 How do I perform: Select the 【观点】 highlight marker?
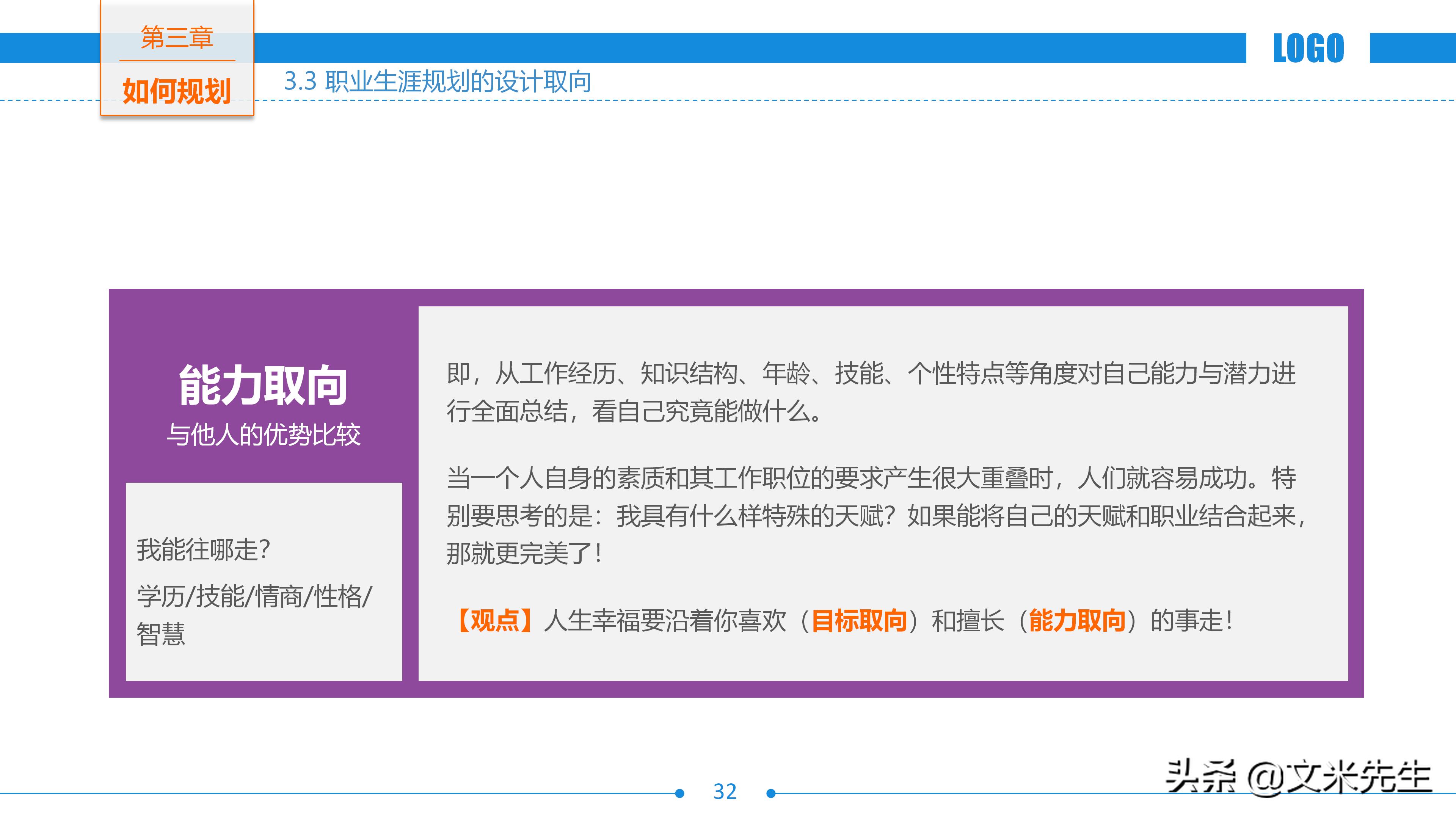(x=495, y=620)
